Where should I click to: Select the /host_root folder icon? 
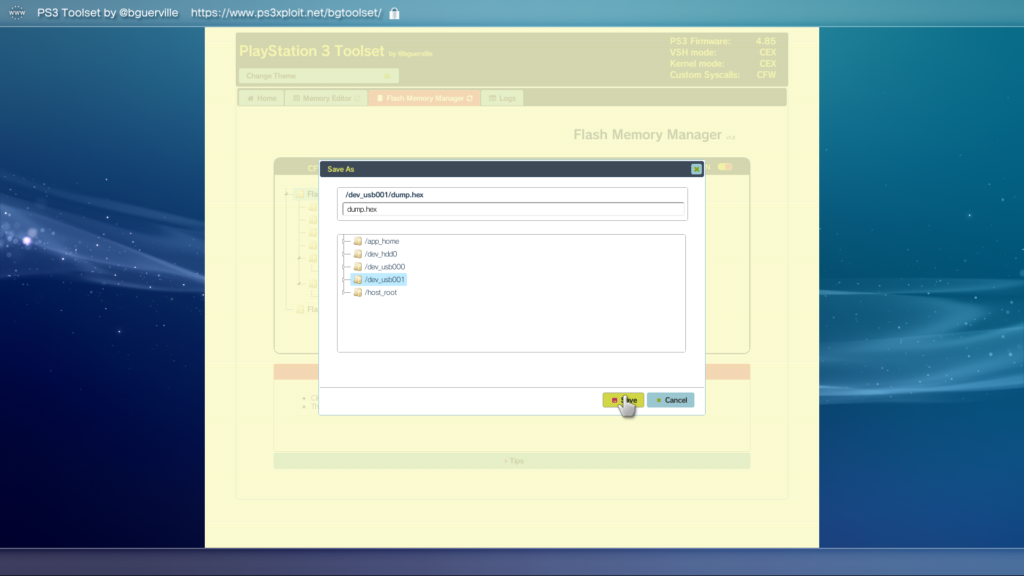click(357, 293)
